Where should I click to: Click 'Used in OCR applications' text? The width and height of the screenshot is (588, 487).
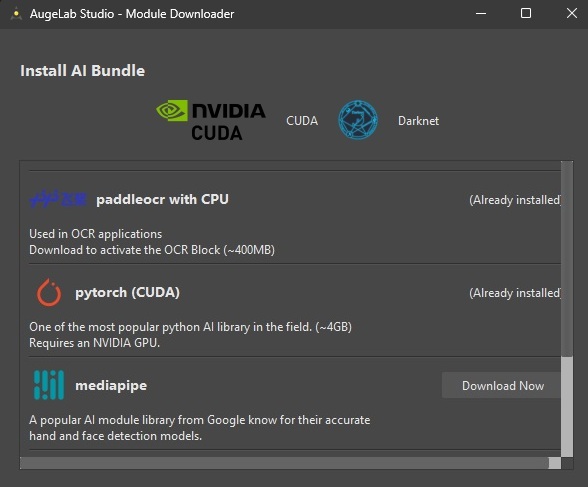(x=96, y=234)
